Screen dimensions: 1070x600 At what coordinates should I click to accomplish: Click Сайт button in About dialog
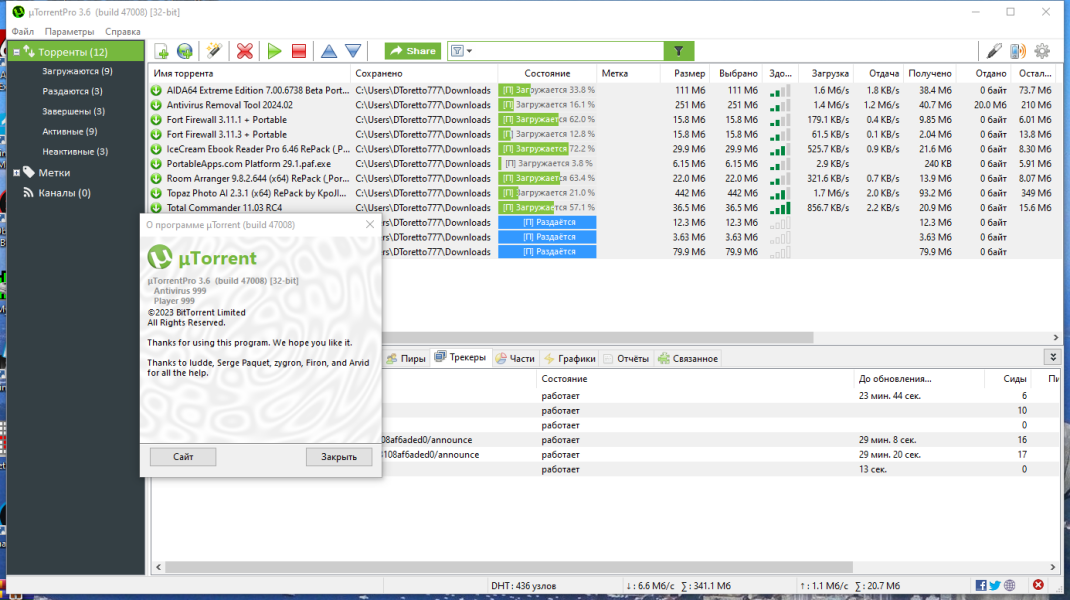[x=183, y=457]
